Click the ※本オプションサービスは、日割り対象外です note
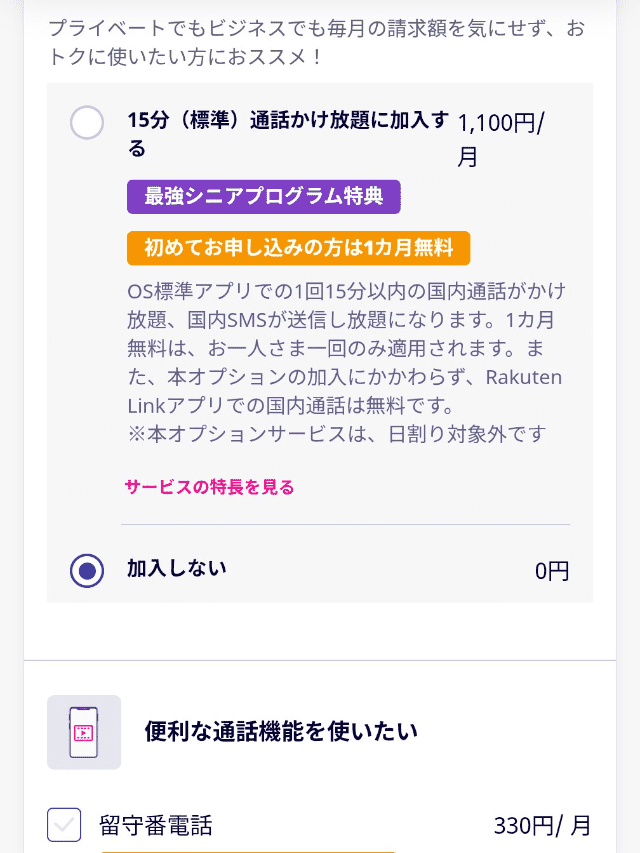Image resolution: width=640 pixels, height=853 pixels. click(x=337, y=434)
